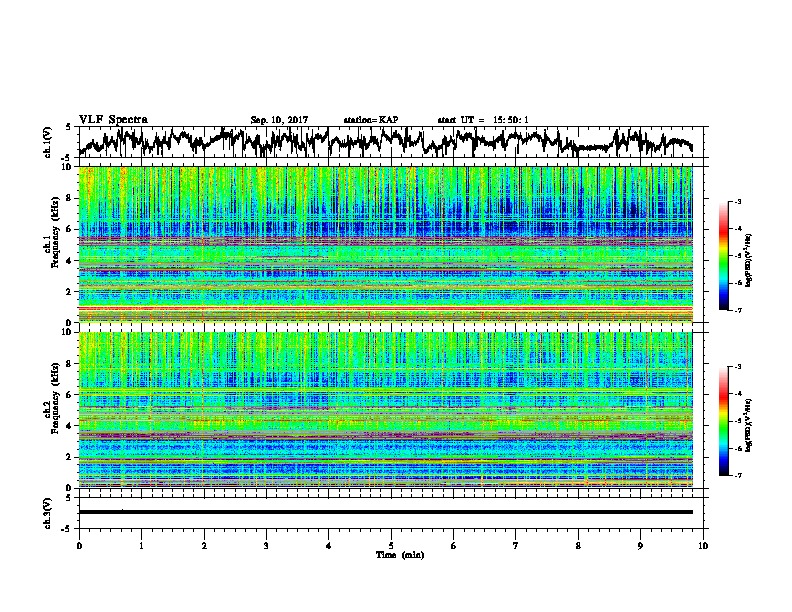Select the "start UT = 15:50: 1" text
792x612 pixels.
(483, 120)
